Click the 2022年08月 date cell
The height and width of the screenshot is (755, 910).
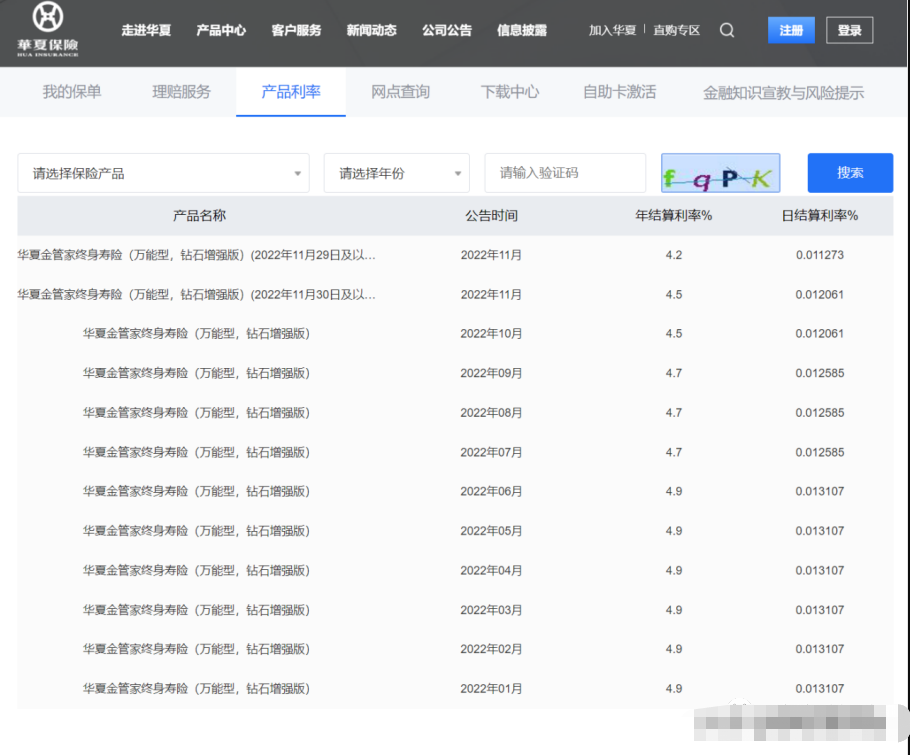pos(491,413)
